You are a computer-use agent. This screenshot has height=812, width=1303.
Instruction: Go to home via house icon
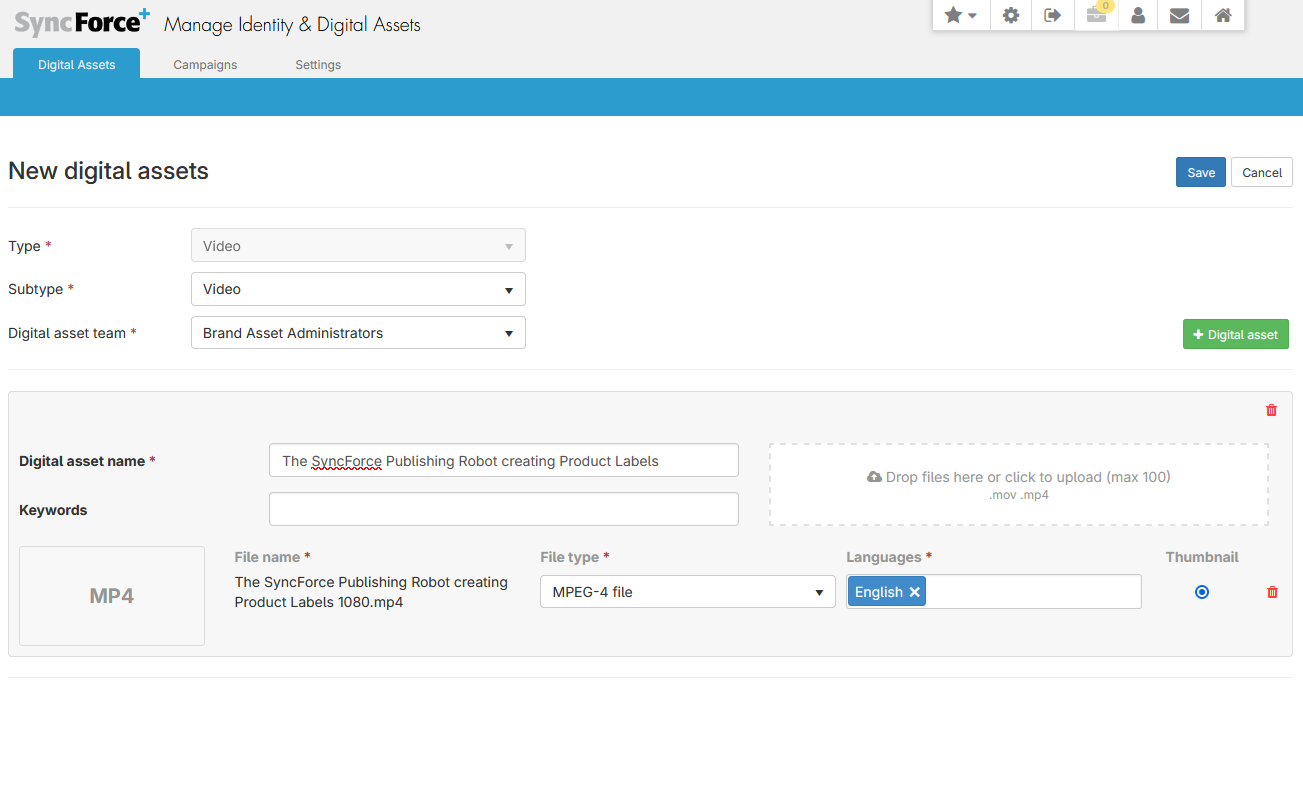(1222, 15)
